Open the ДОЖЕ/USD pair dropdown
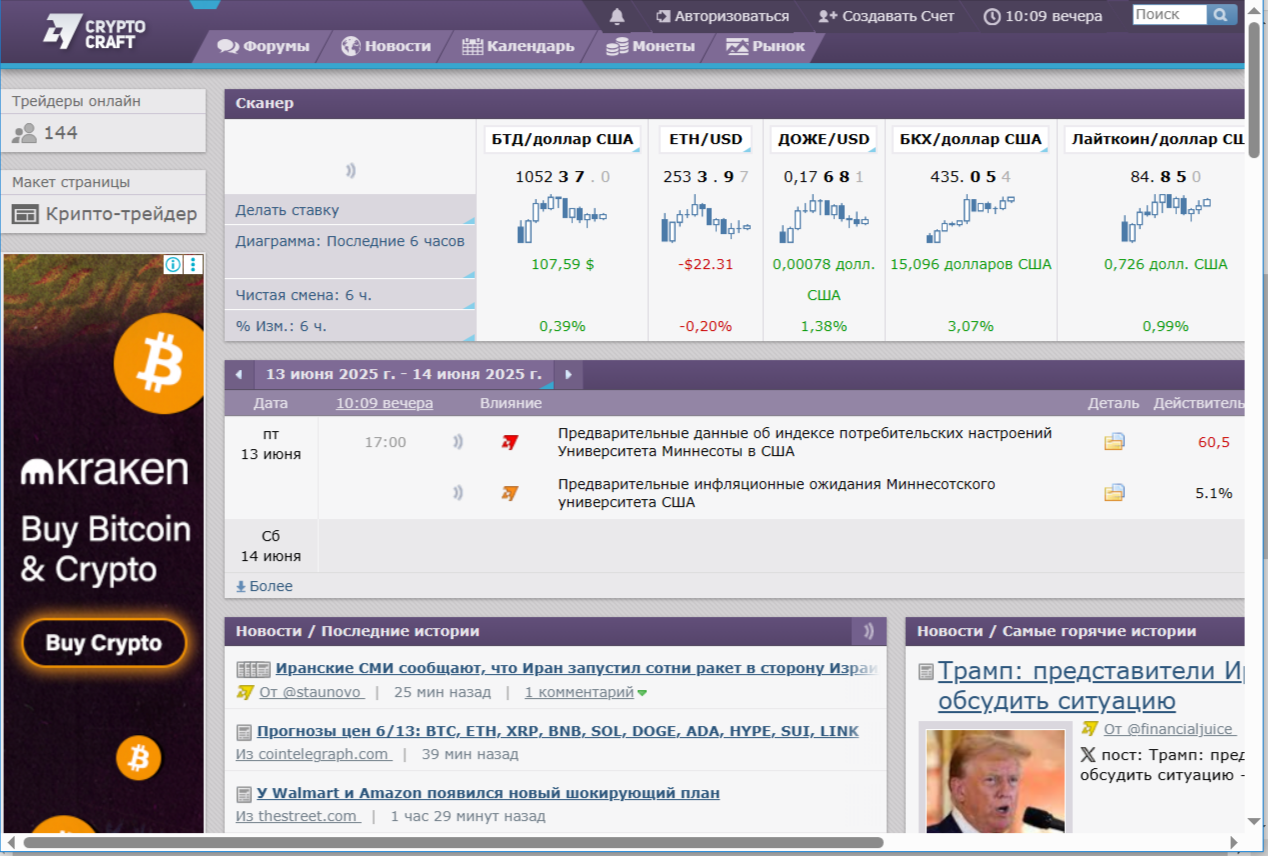This screenshot has height=856, width=1268. pyautogui.click(x=824, y=139)
